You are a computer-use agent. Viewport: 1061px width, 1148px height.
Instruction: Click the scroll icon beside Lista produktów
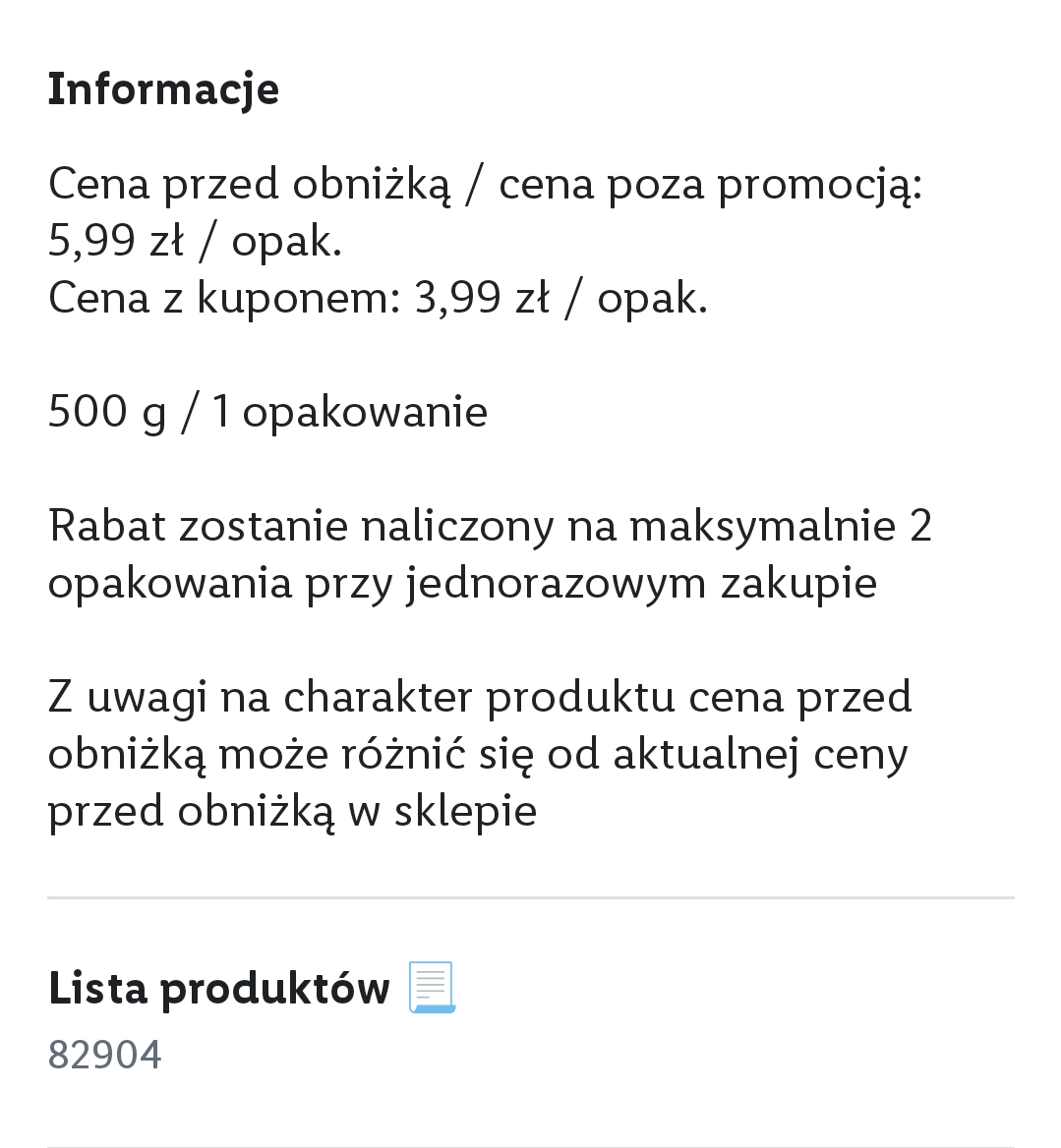(x=432, y=987)
